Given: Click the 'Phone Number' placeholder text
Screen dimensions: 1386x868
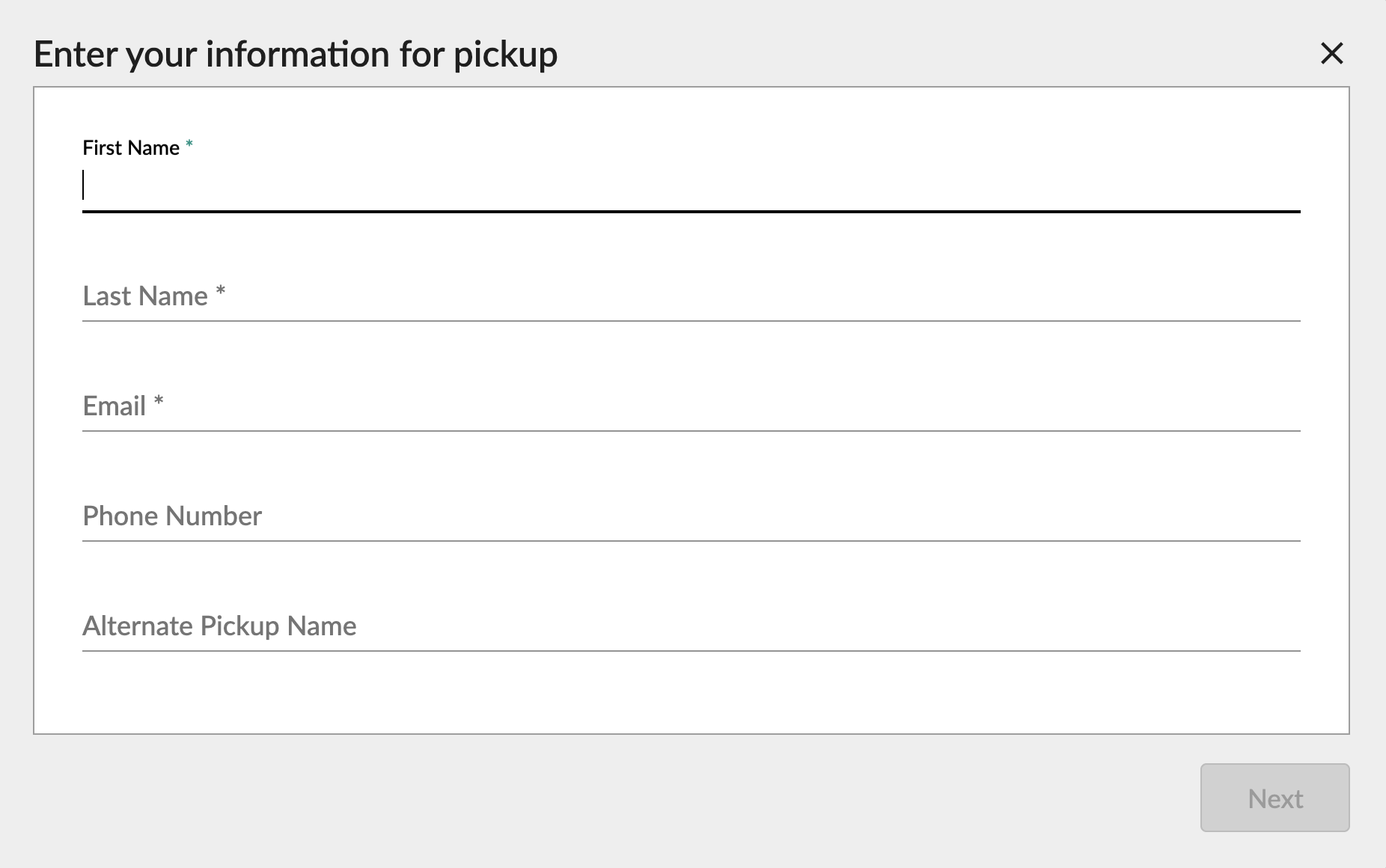Looking at the screenshot, I should [172, 516].
